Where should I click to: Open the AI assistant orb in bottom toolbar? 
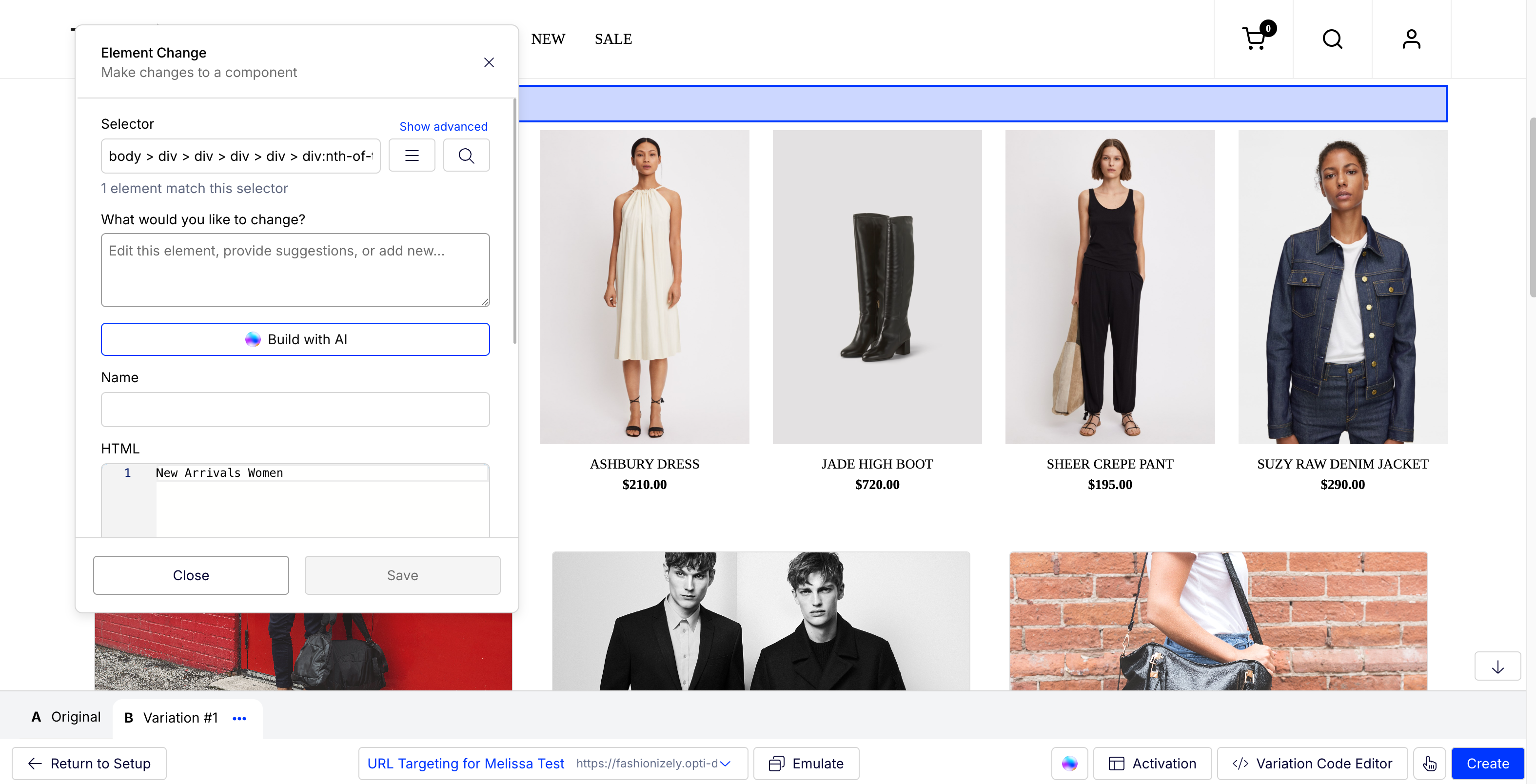1069,763
